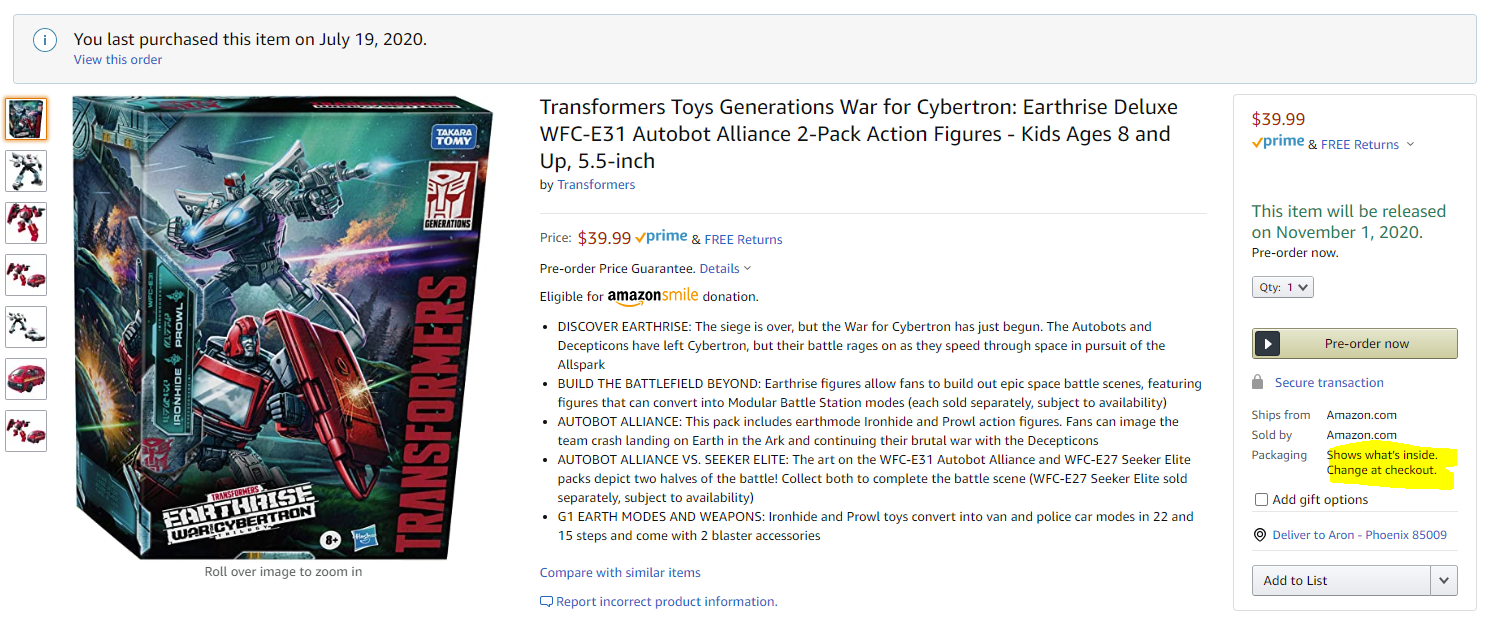This screenshot has width=1505, height=625.
Task: Enable the Add gift options checkbox
Action: (x=1262, y=499)
